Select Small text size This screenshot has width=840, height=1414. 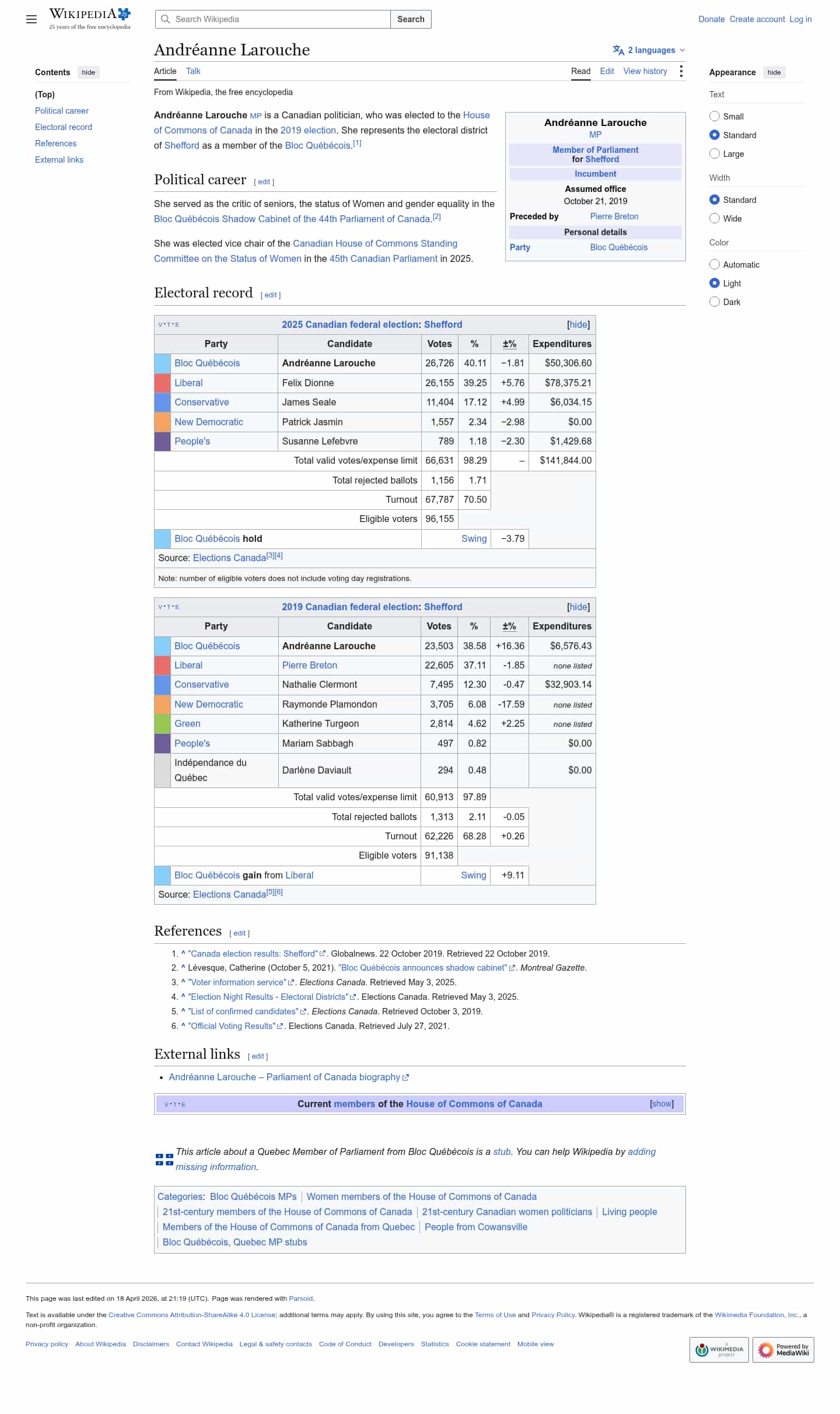click(715, 116)
